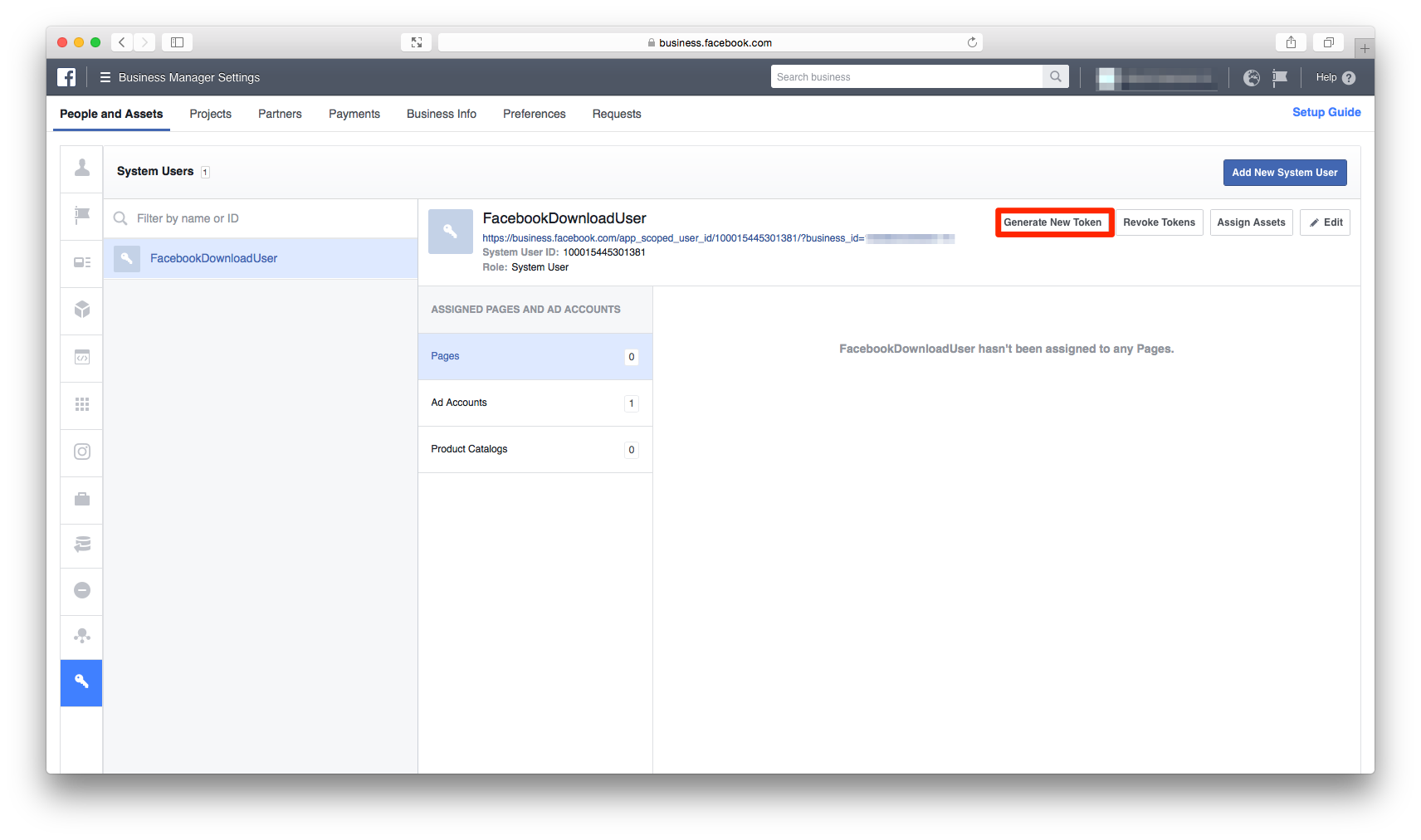Click the blurred account name in header
The height and width of the screenshot is (840, 1421).
point(1156,78)
